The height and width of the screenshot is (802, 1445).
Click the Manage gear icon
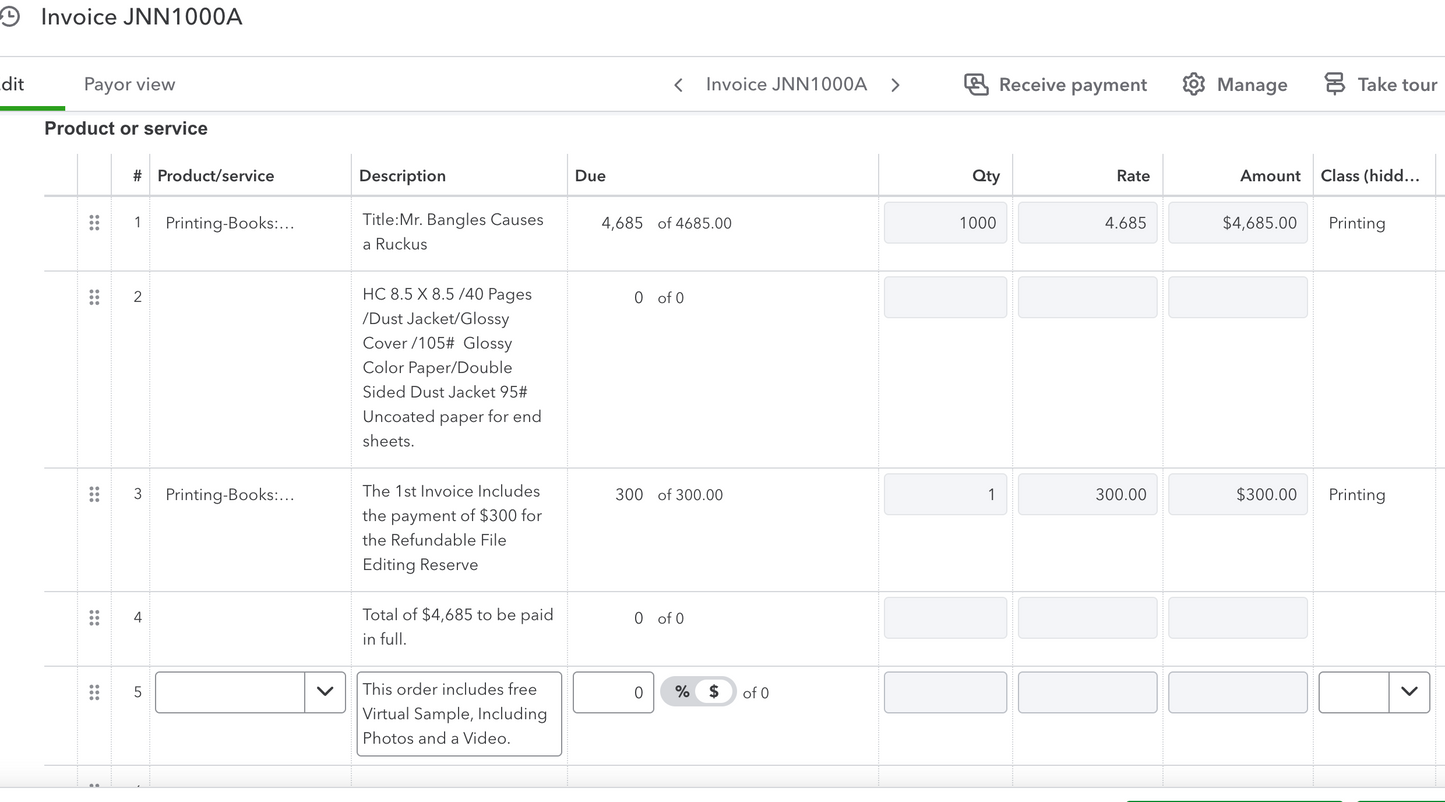coord(1194,84)
